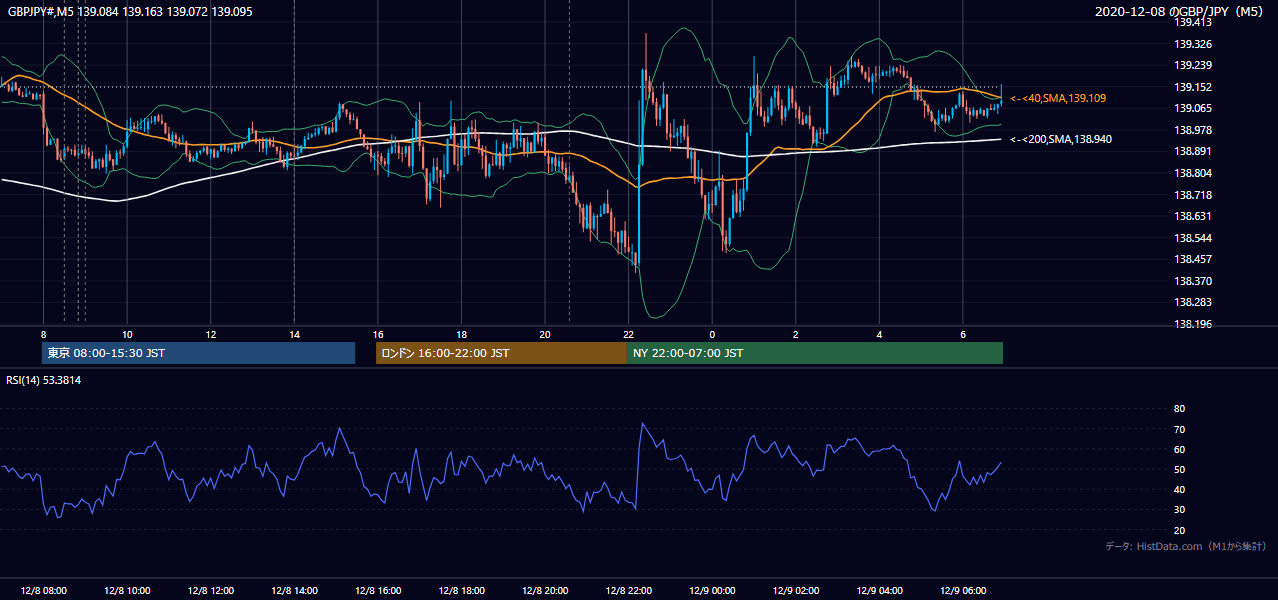This screenshot has height=600, width=1278.
Task: Click the 12/9 00:00 time axis label
Action: [x=712, y=590]
